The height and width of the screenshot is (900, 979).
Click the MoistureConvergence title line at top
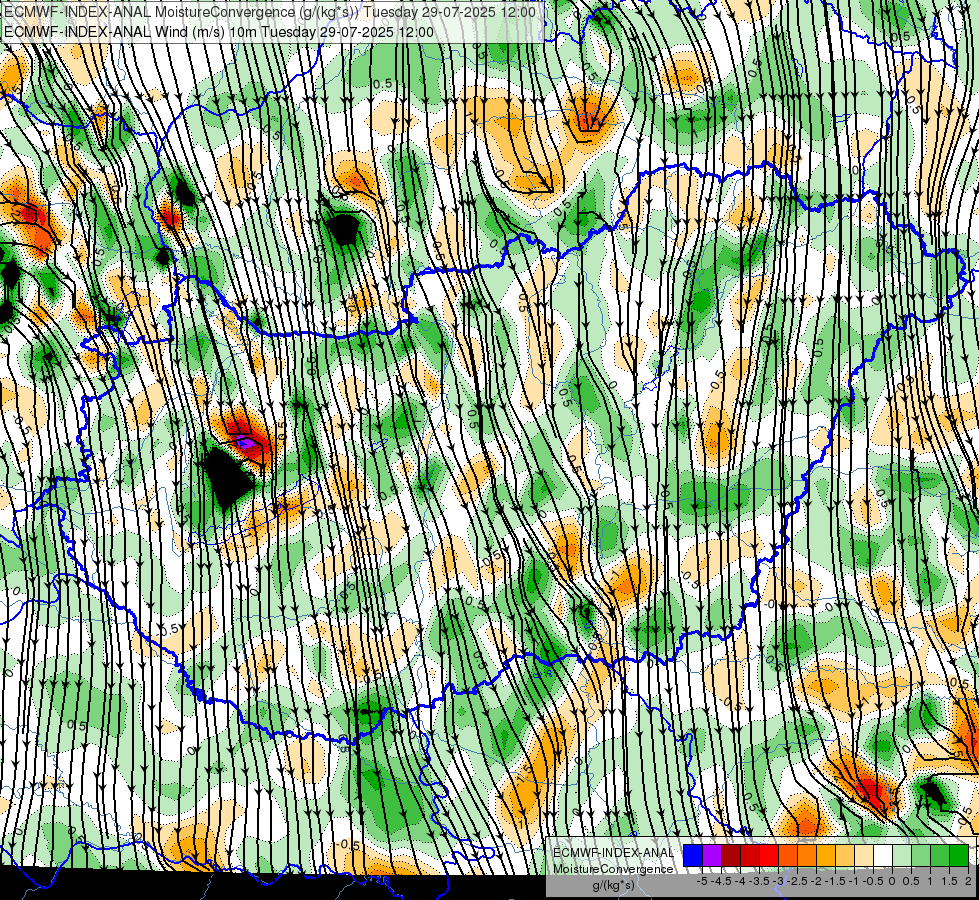pos(270,12)
